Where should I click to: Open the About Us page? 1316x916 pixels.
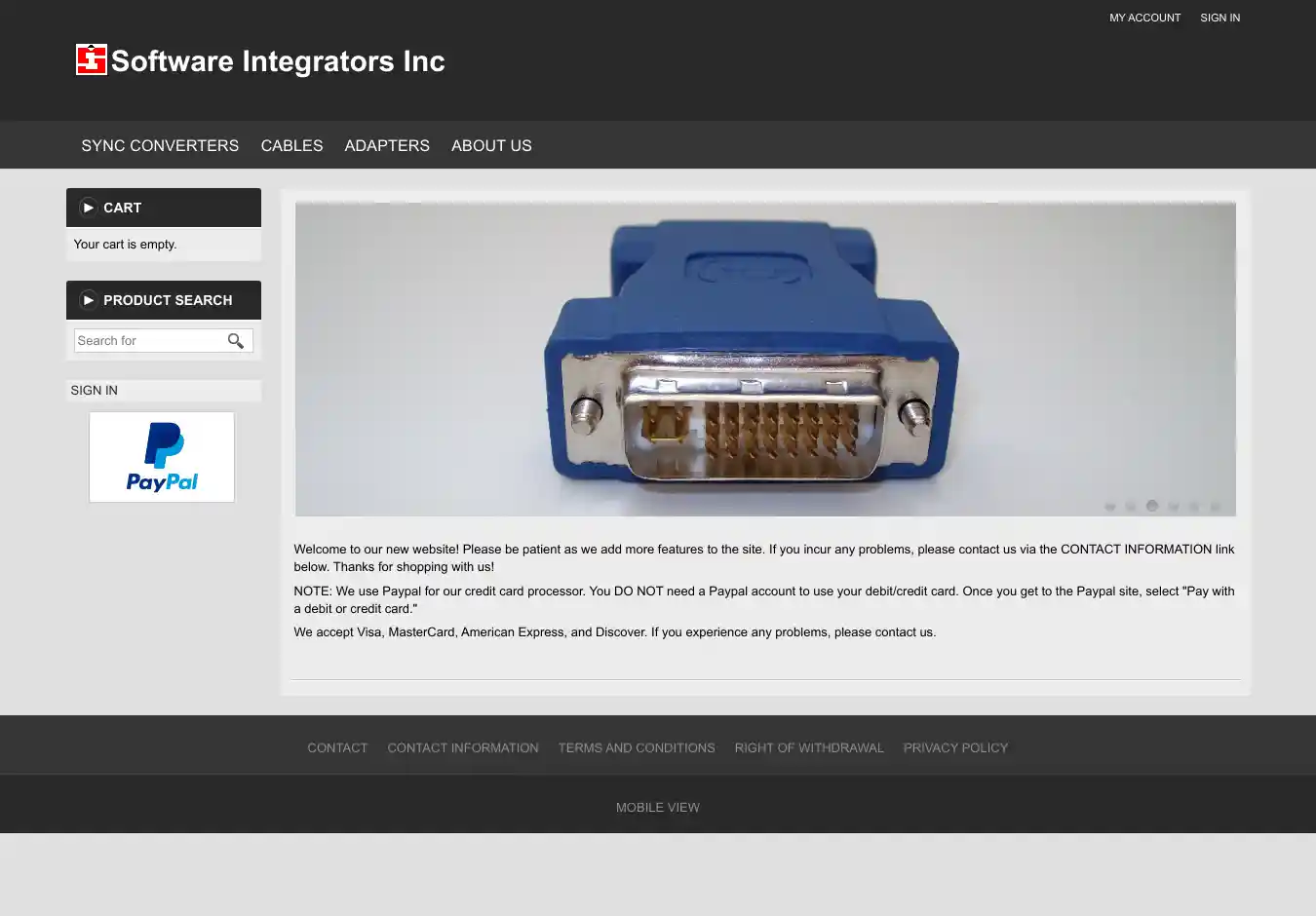point(491,145)
